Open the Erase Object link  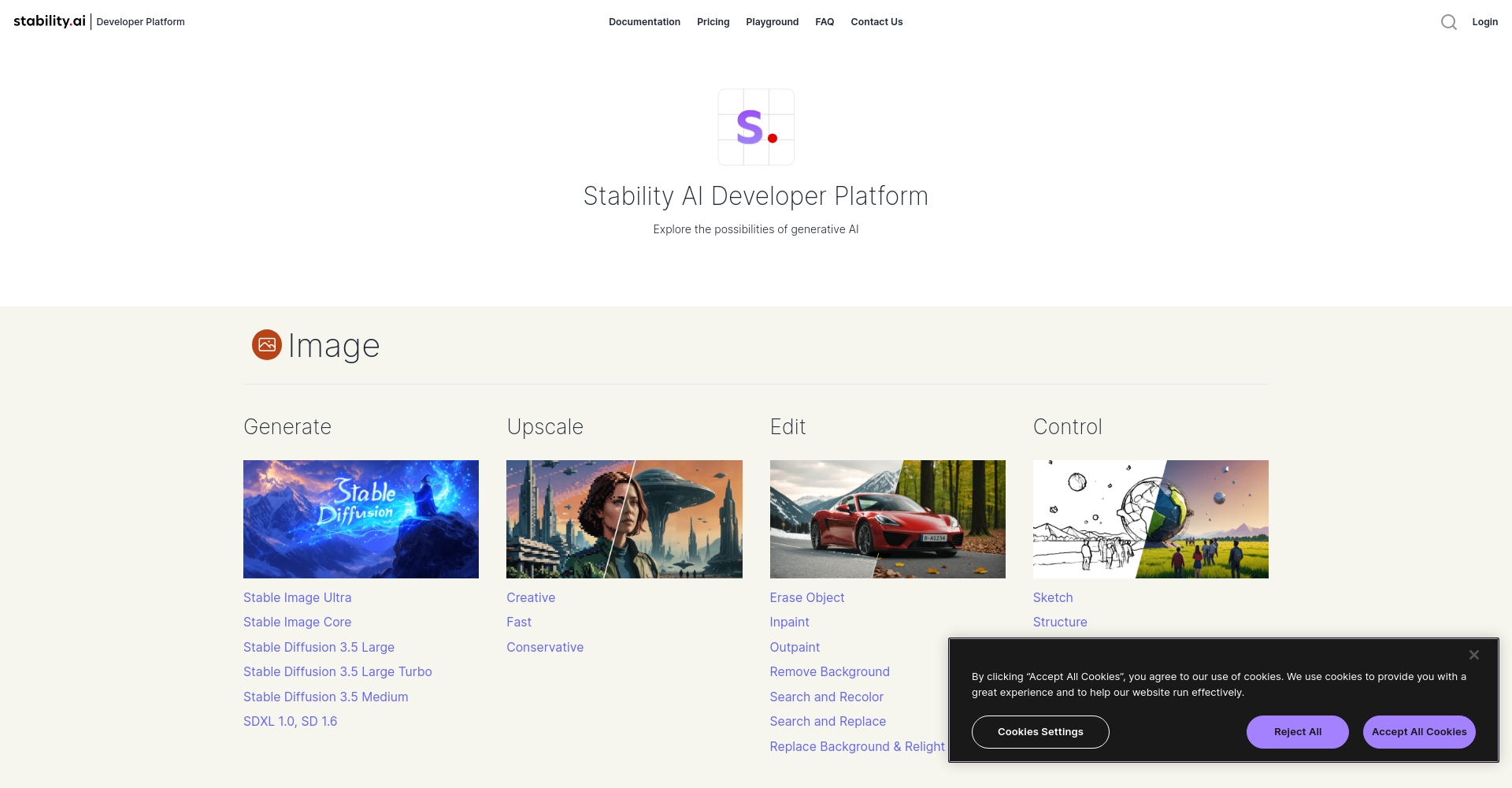pyautogui.click(x=807, y=597)
